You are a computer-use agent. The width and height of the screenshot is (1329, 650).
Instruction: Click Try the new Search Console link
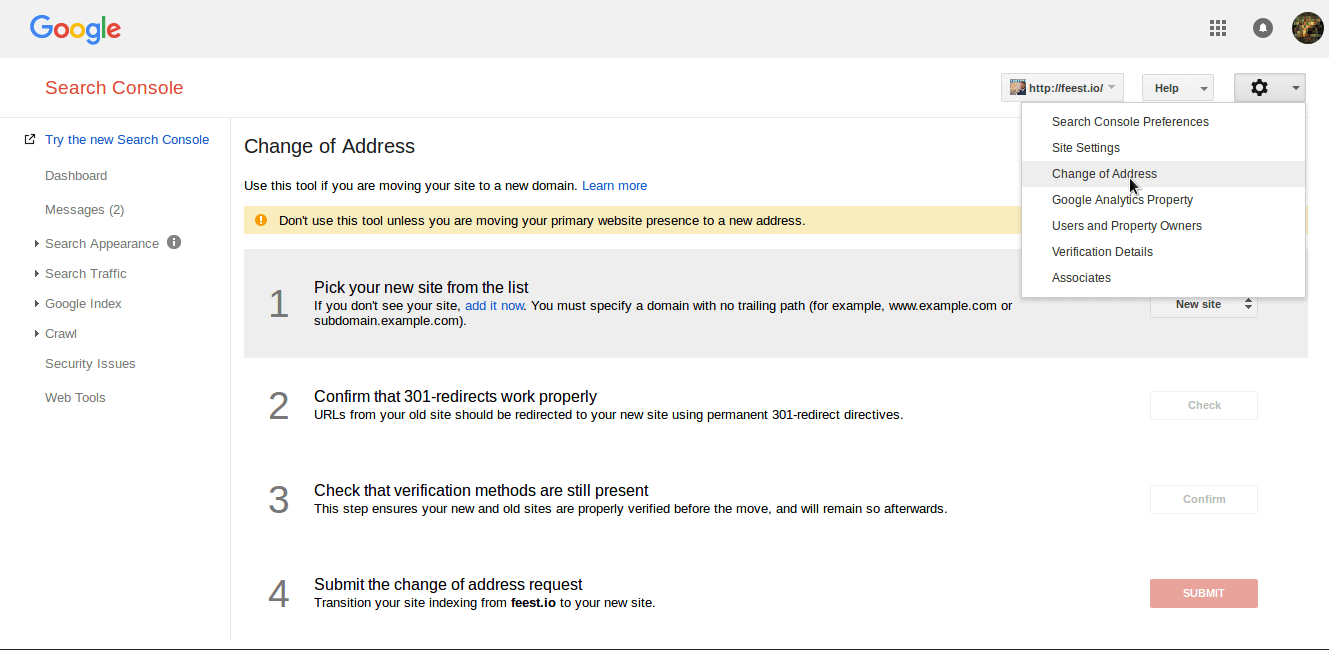pos(127,139)
